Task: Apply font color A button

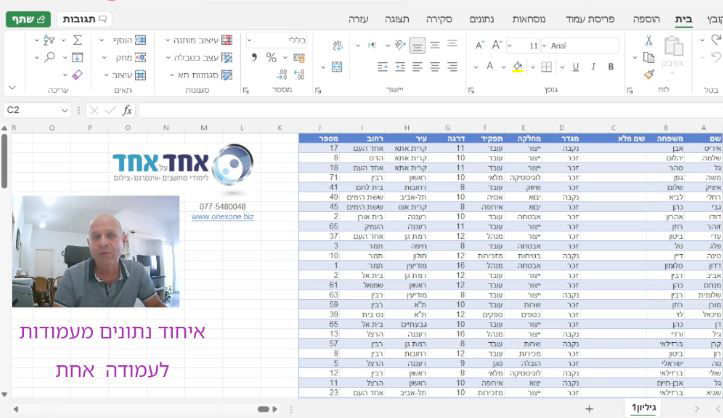Action: click(490, 67)
